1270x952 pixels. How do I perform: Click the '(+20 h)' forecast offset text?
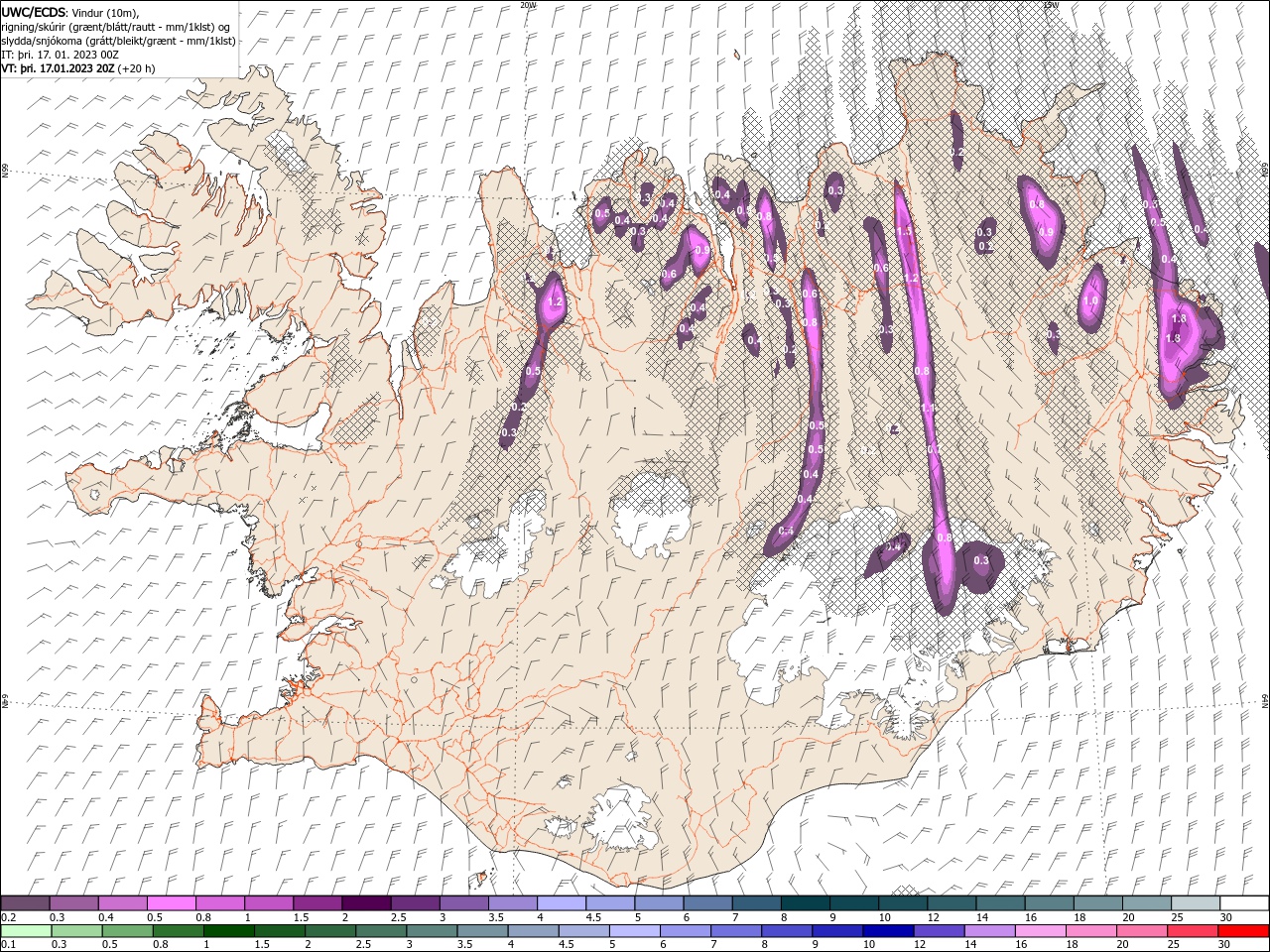tap(137, 68)
